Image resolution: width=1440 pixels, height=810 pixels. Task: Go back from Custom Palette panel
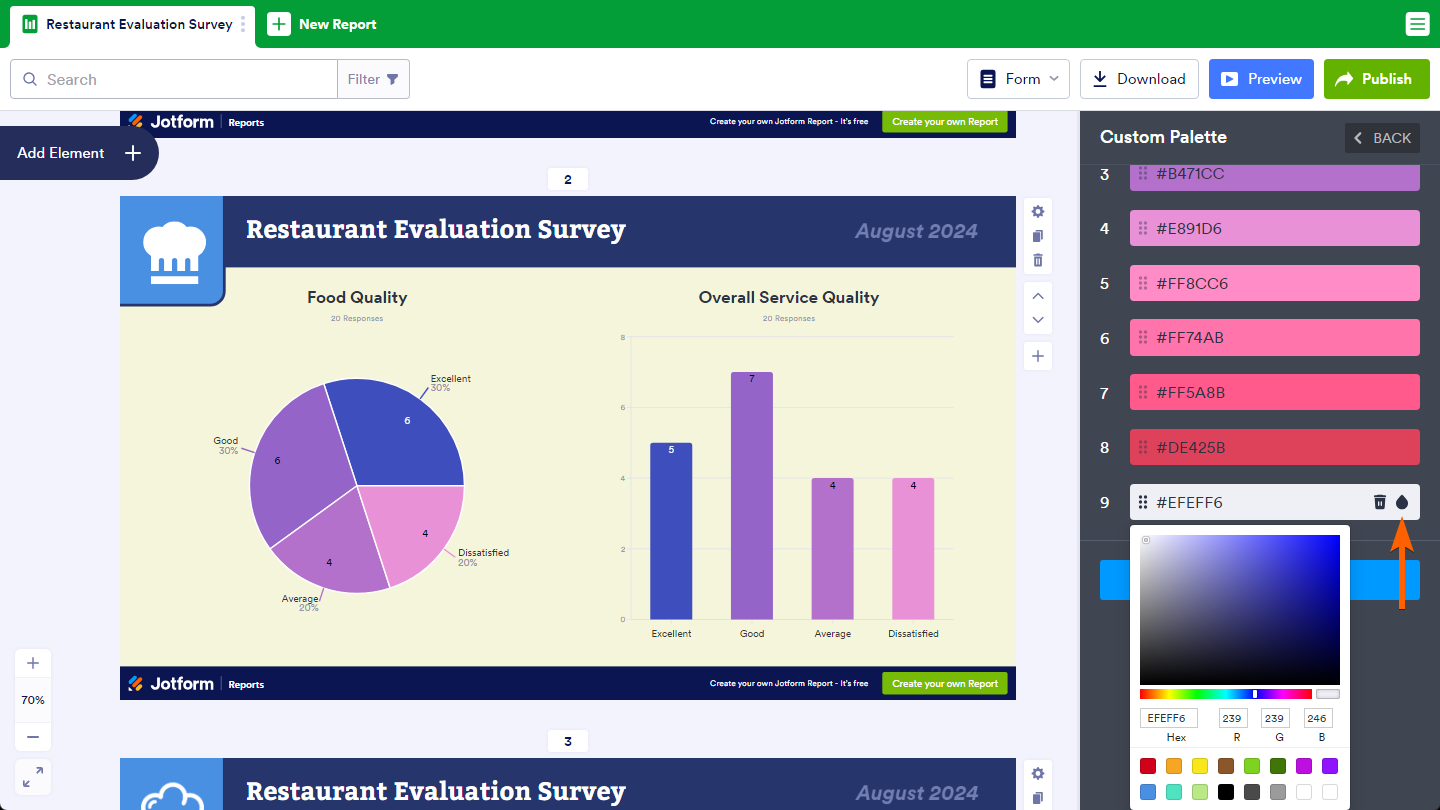point(1382,138)
